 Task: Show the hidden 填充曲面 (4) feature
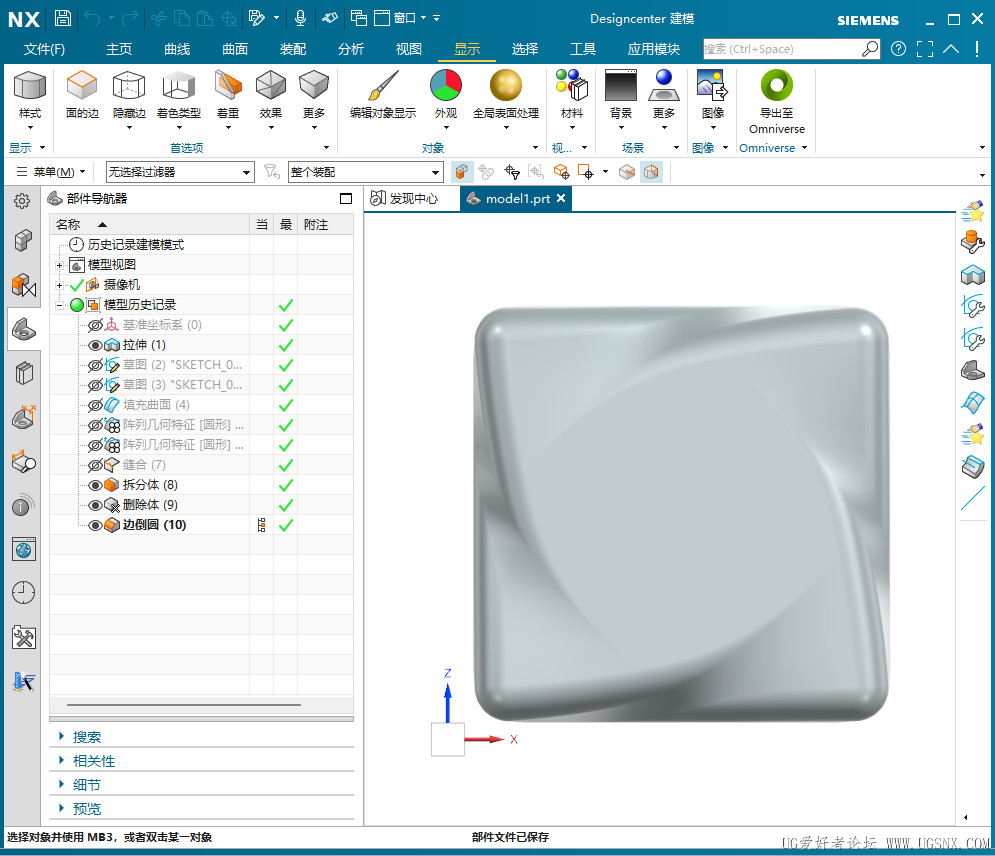click(x=96, y=405)
